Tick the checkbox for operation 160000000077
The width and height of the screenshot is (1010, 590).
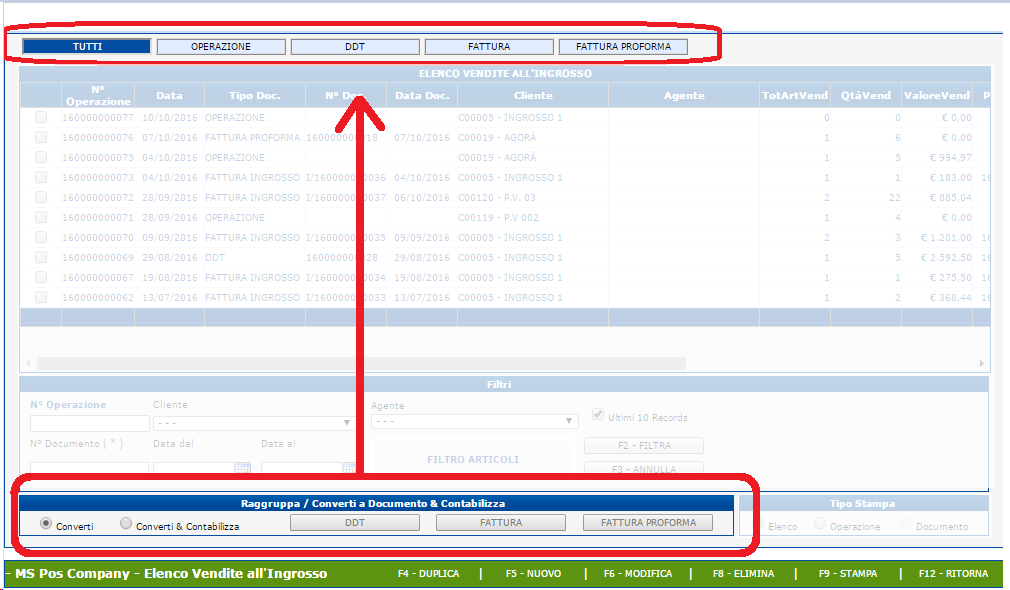tap(41, 117)
